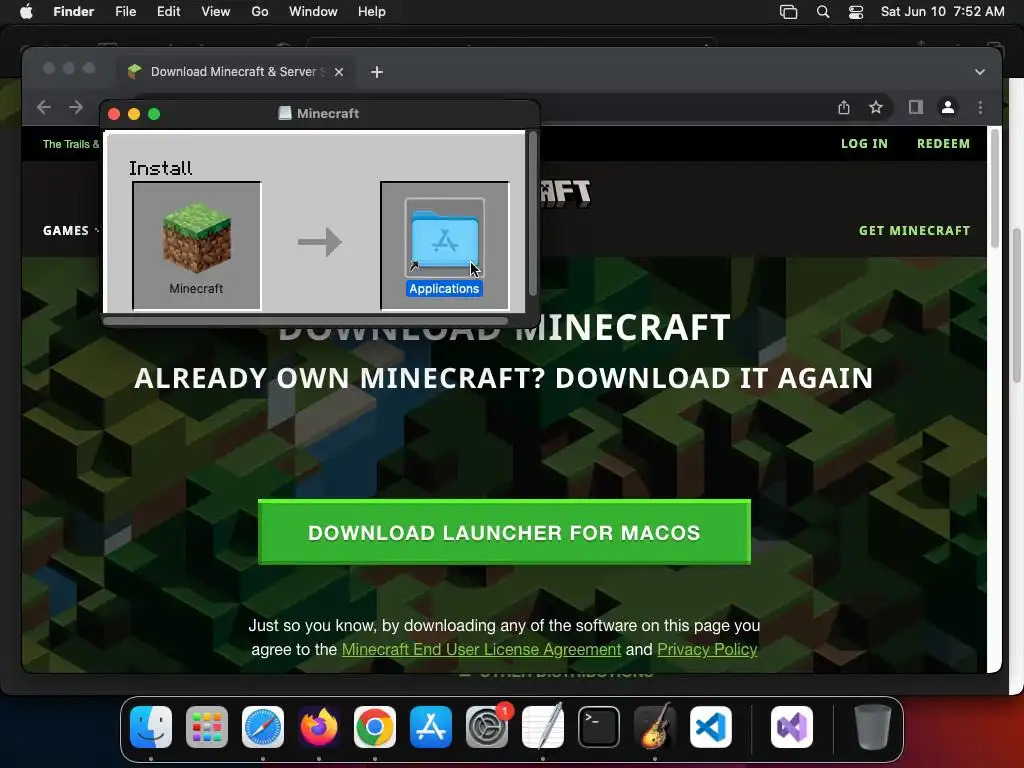
Task: Open System Settings in the dock
Action: (x=487, y=727)
